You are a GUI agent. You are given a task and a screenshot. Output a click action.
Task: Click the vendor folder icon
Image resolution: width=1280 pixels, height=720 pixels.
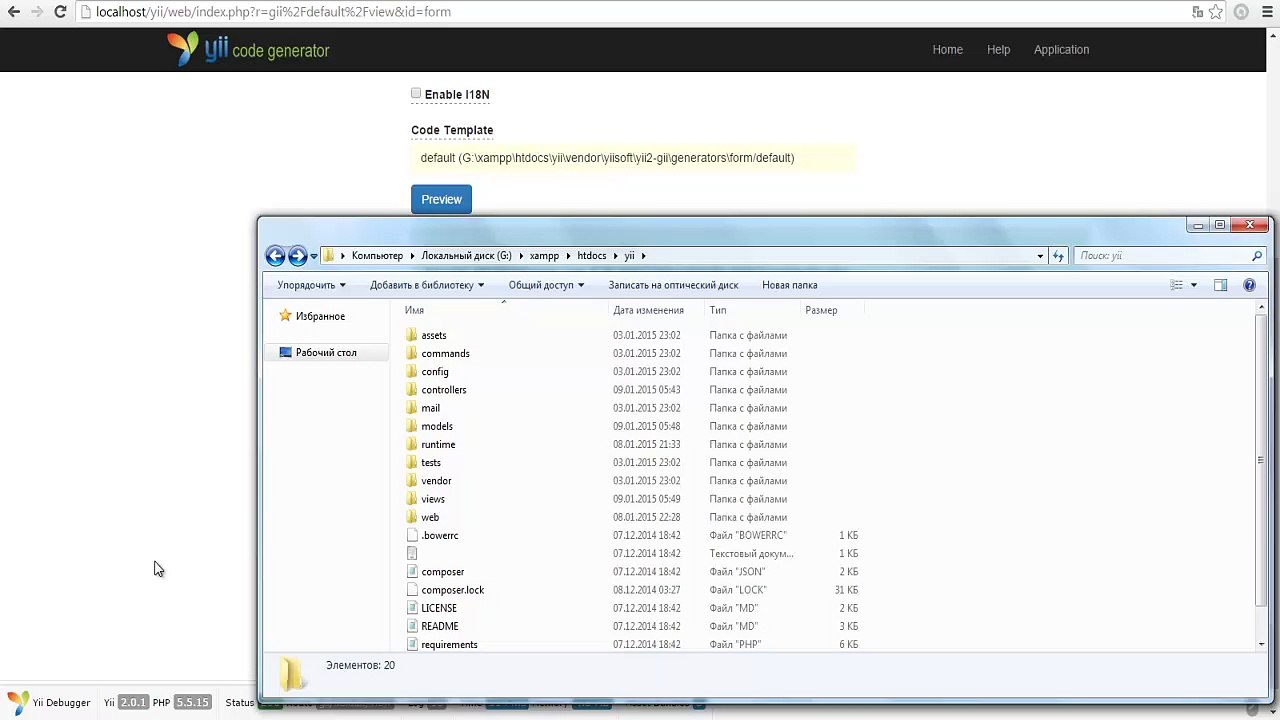(x=412, y=481)
